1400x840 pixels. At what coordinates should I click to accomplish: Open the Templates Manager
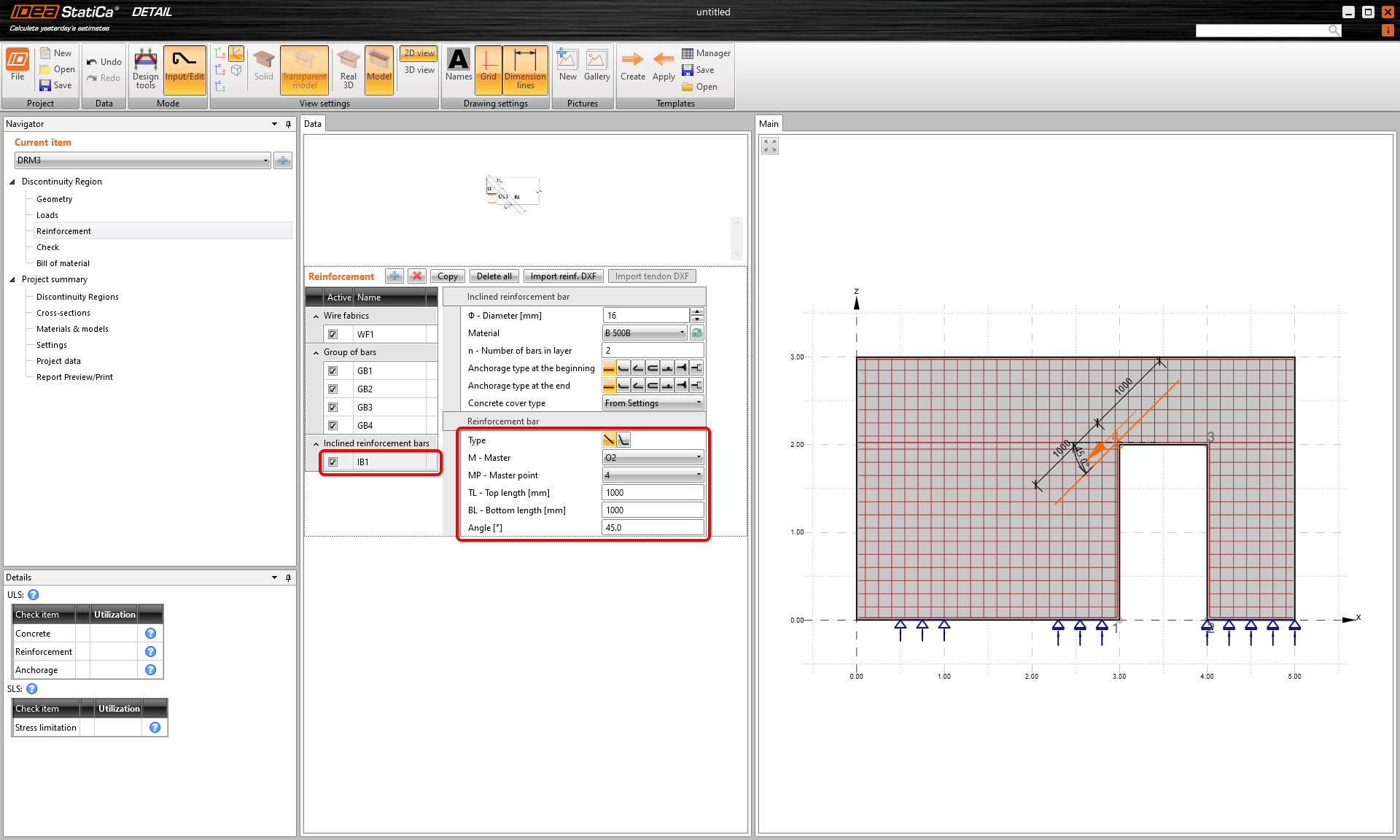tap(705, 52)
